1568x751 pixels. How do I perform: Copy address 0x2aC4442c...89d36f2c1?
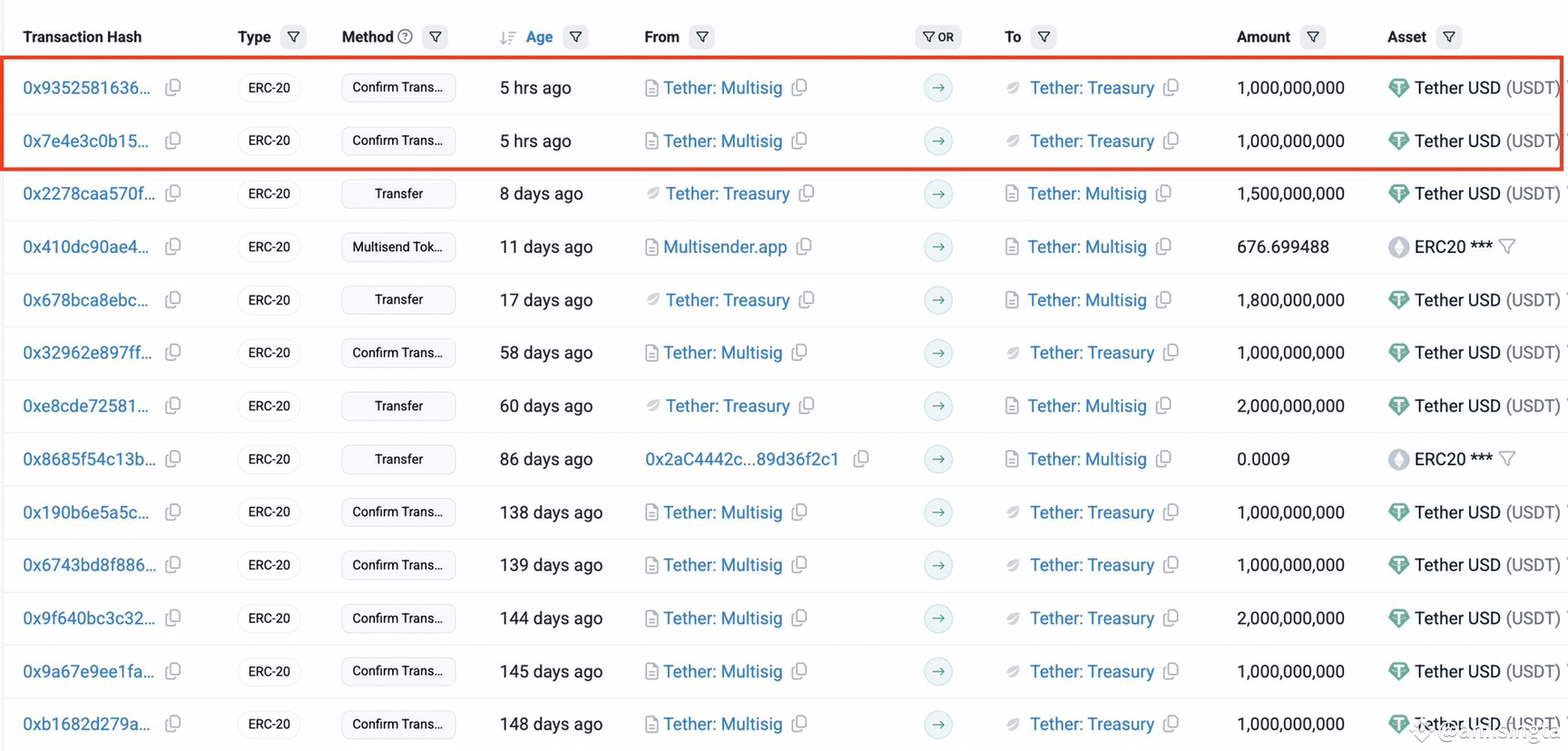pyautogui.click(x=861, y=459)
